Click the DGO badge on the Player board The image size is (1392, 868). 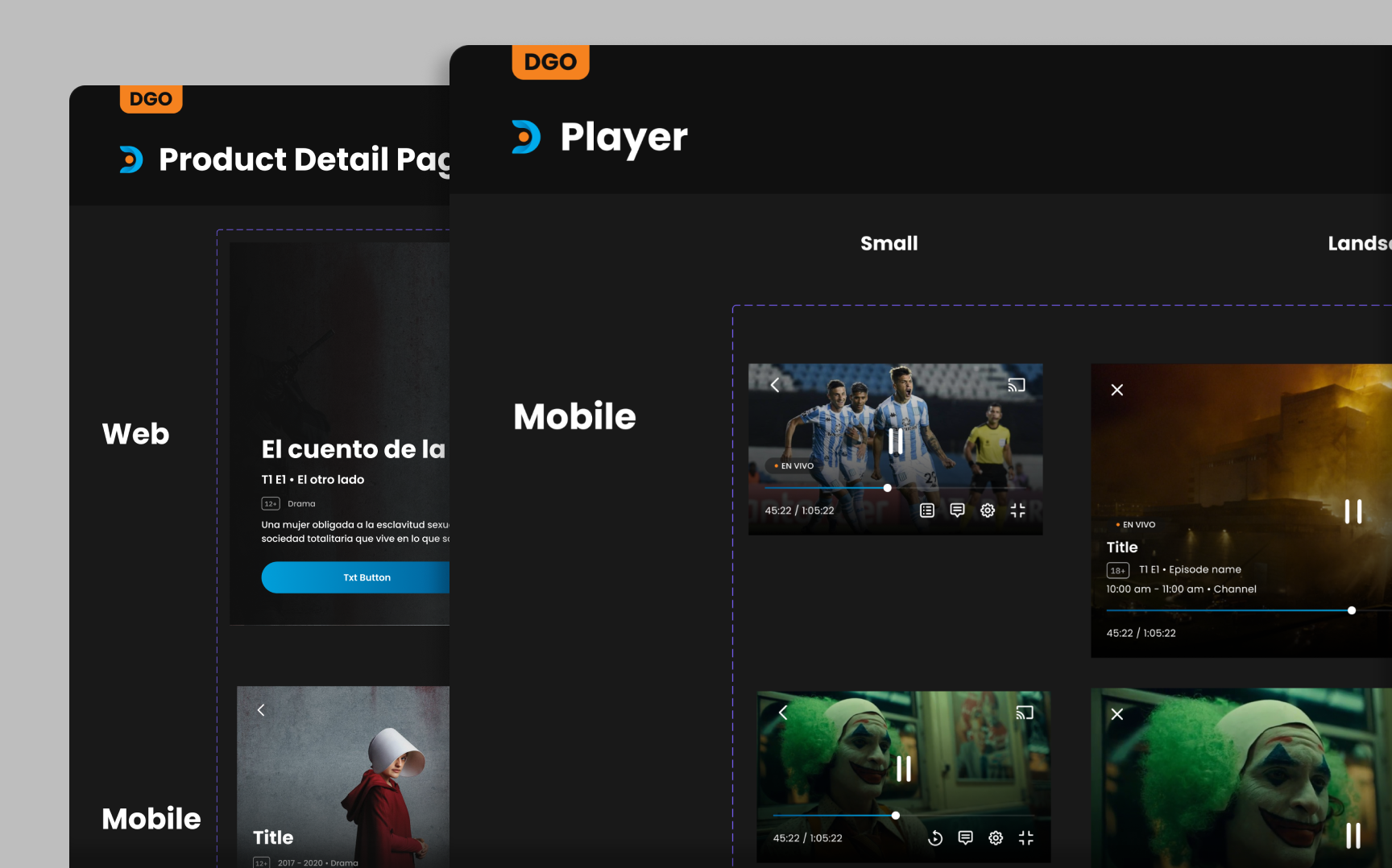[551, 62]
